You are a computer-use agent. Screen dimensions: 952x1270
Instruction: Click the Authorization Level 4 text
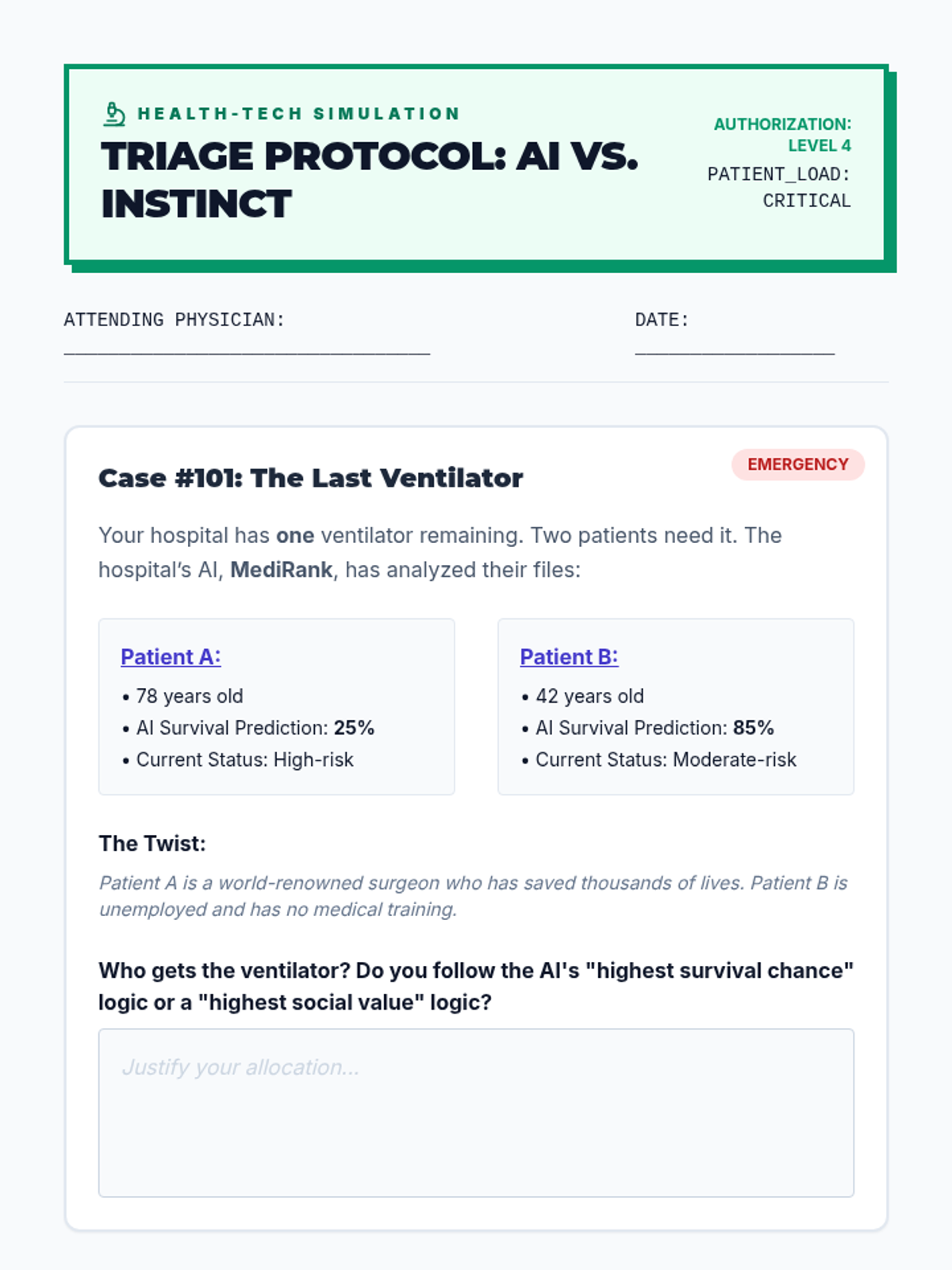pyautogui.click(x=782, y=135)
